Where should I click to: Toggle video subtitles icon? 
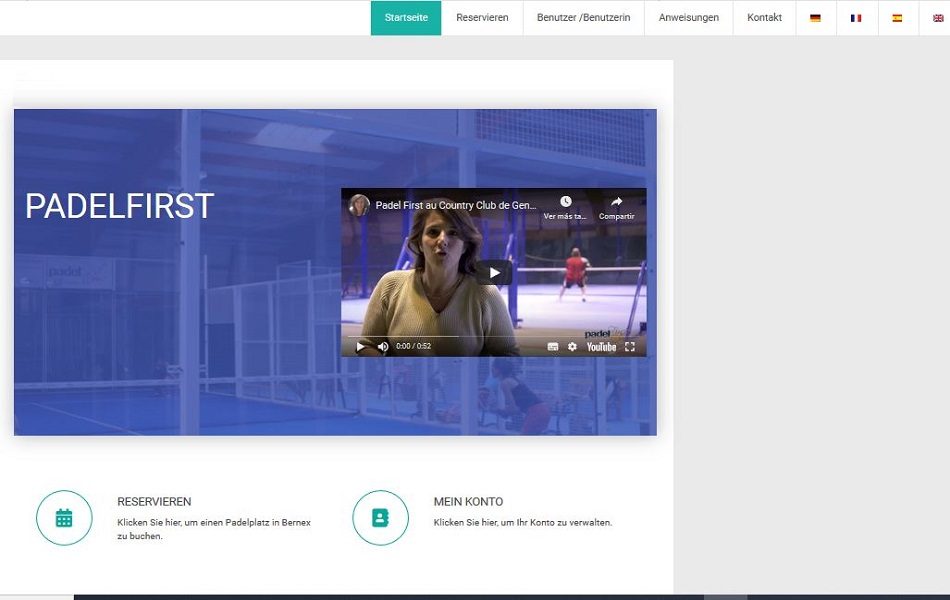(x=553, y=347)
